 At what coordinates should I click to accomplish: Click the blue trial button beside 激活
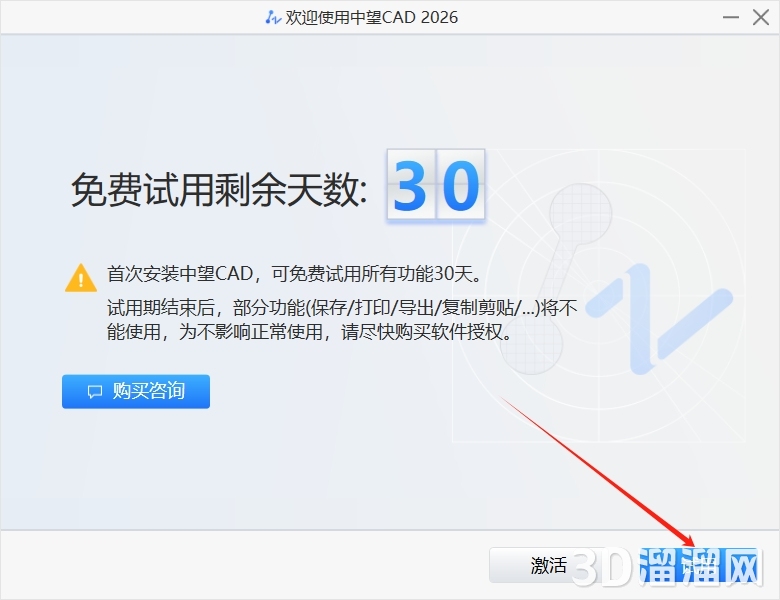pyautogui.click(x=700, y=565)
